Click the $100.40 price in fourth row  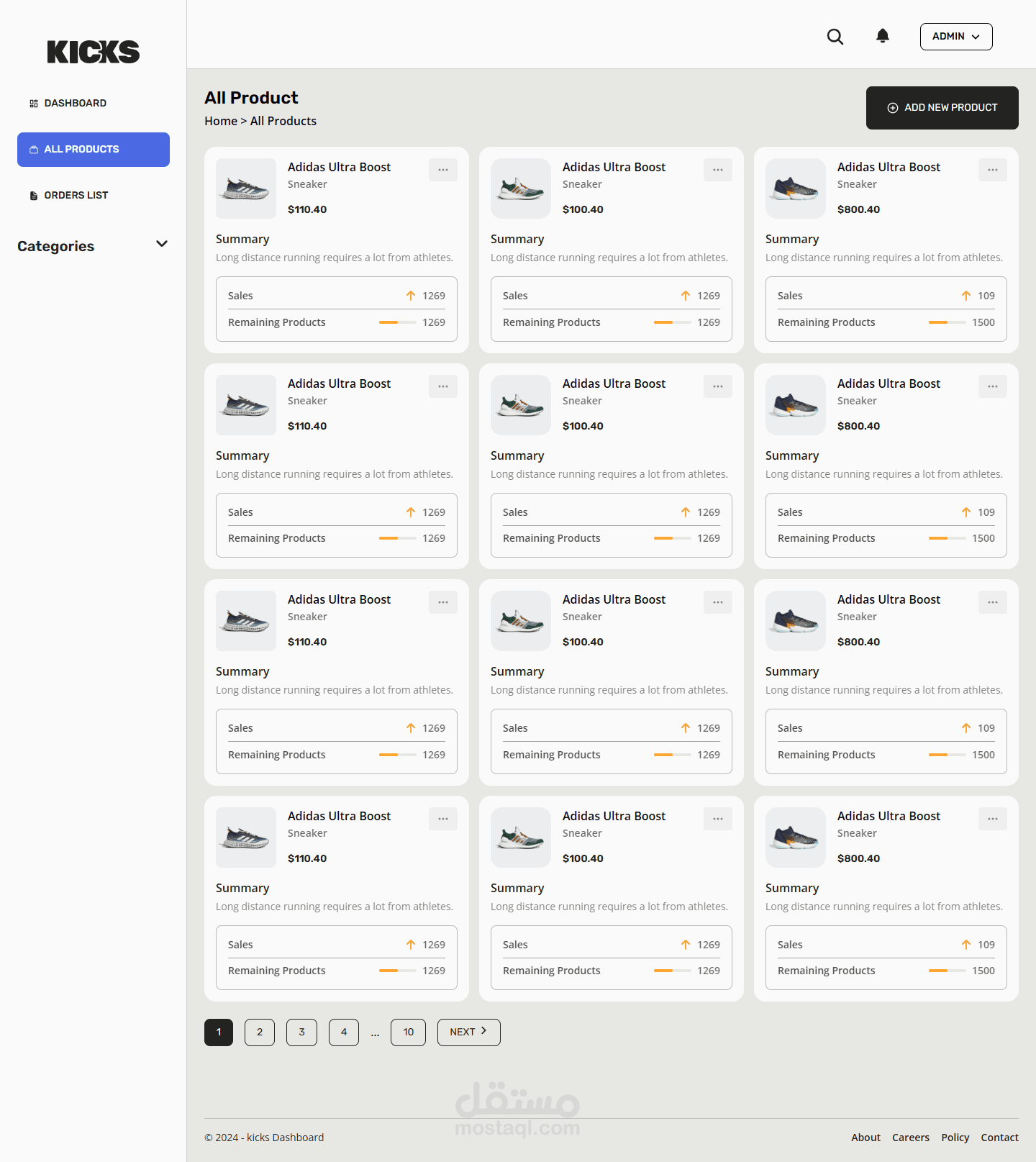[x=583, y=858]
